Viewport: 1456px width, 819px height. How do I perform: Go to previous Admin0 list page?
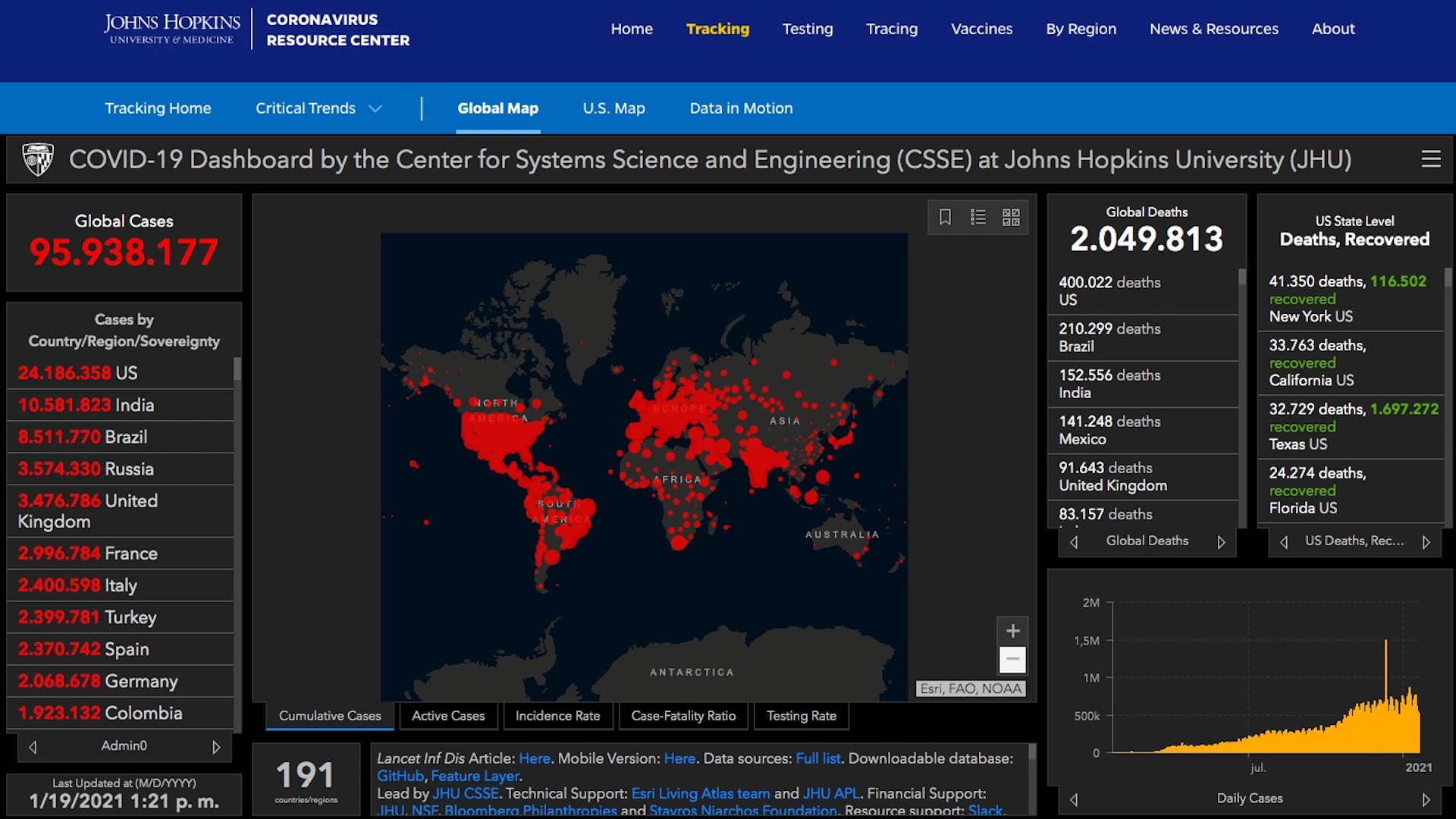click(33, 747)
